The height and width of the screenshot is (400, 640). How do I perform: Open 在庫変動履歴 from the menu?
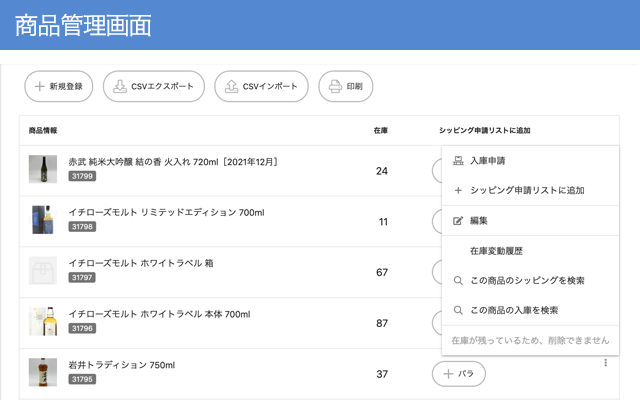click(x=497, y=250)
